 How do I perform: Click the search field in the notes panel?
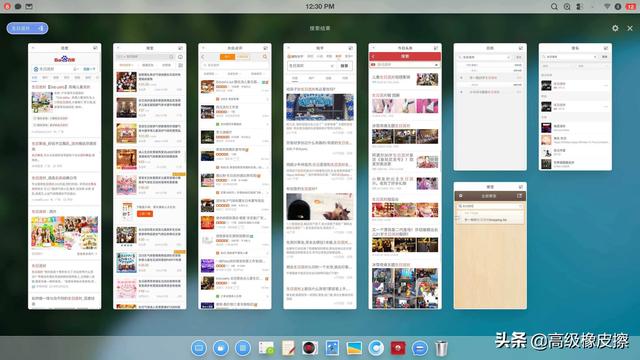click(x=490, y=206)
